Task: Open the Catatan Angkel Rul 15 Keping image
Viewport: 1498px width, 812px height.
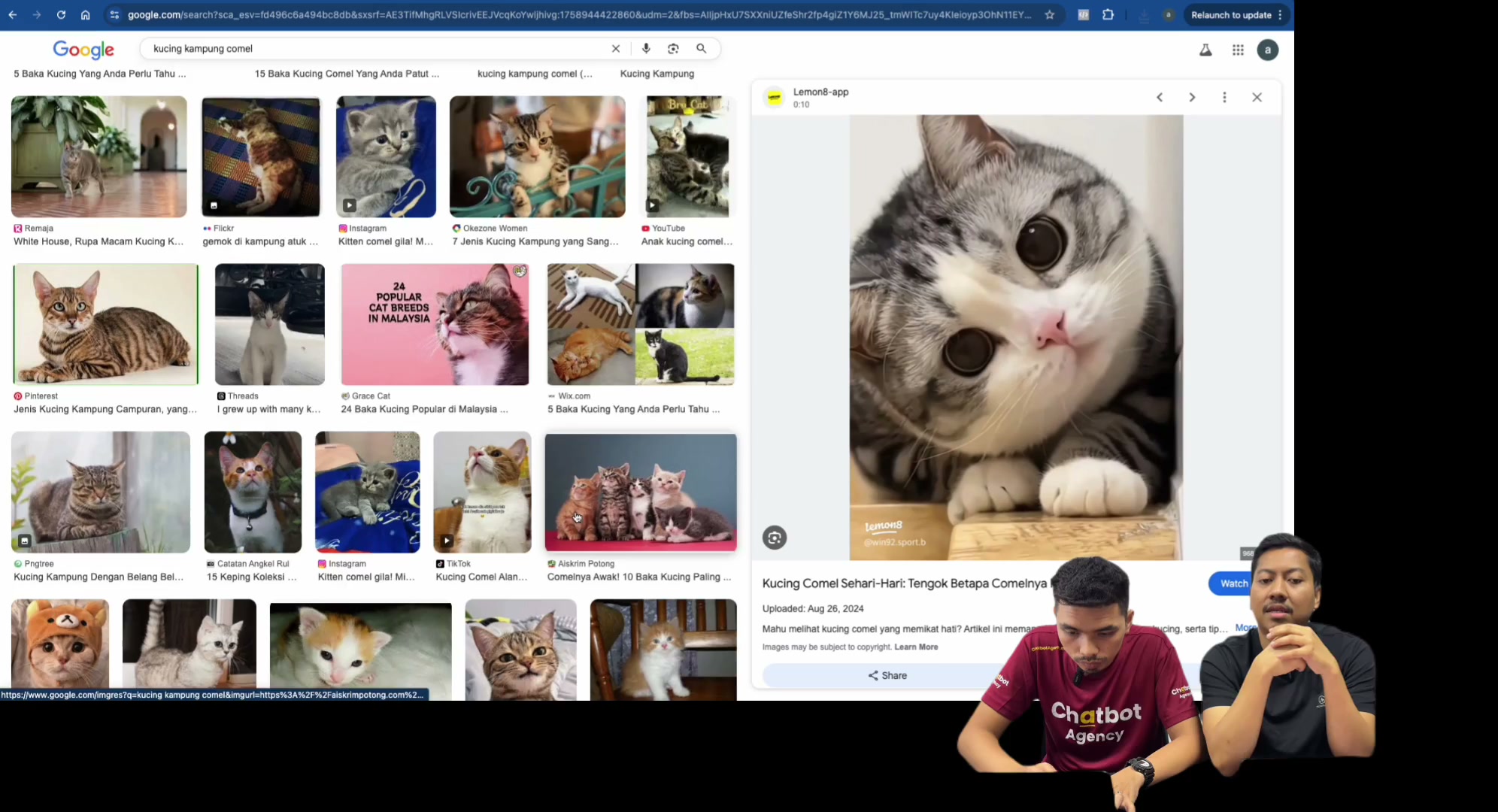Action: pyautogui.click(x=253, y=492)
